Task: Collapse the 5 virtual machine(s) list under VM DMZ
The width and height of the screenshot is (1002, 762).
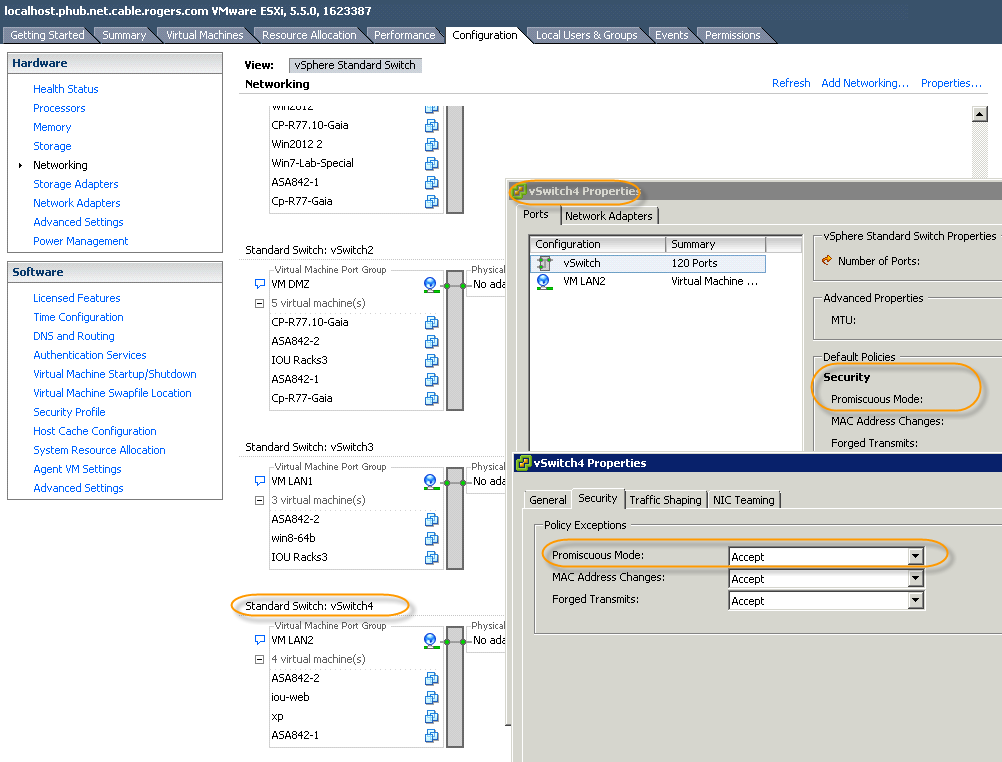Action: coord(259,303)
